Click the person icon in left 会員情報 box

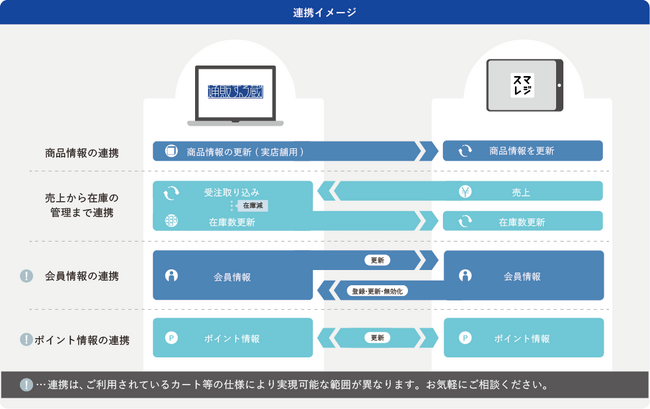pos(170,276)
